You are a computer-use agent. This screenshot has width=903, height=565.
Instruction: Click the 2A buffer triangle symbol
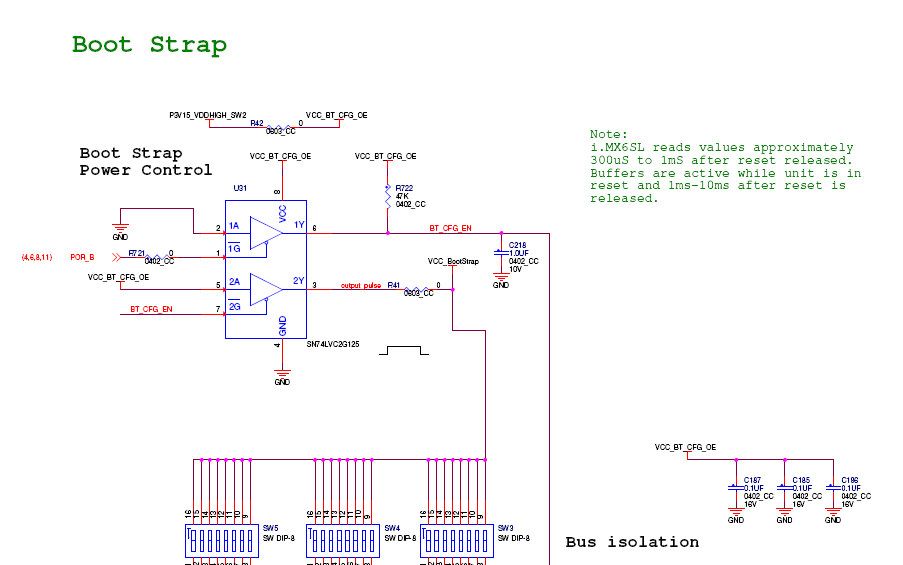[x=266, y=290]
